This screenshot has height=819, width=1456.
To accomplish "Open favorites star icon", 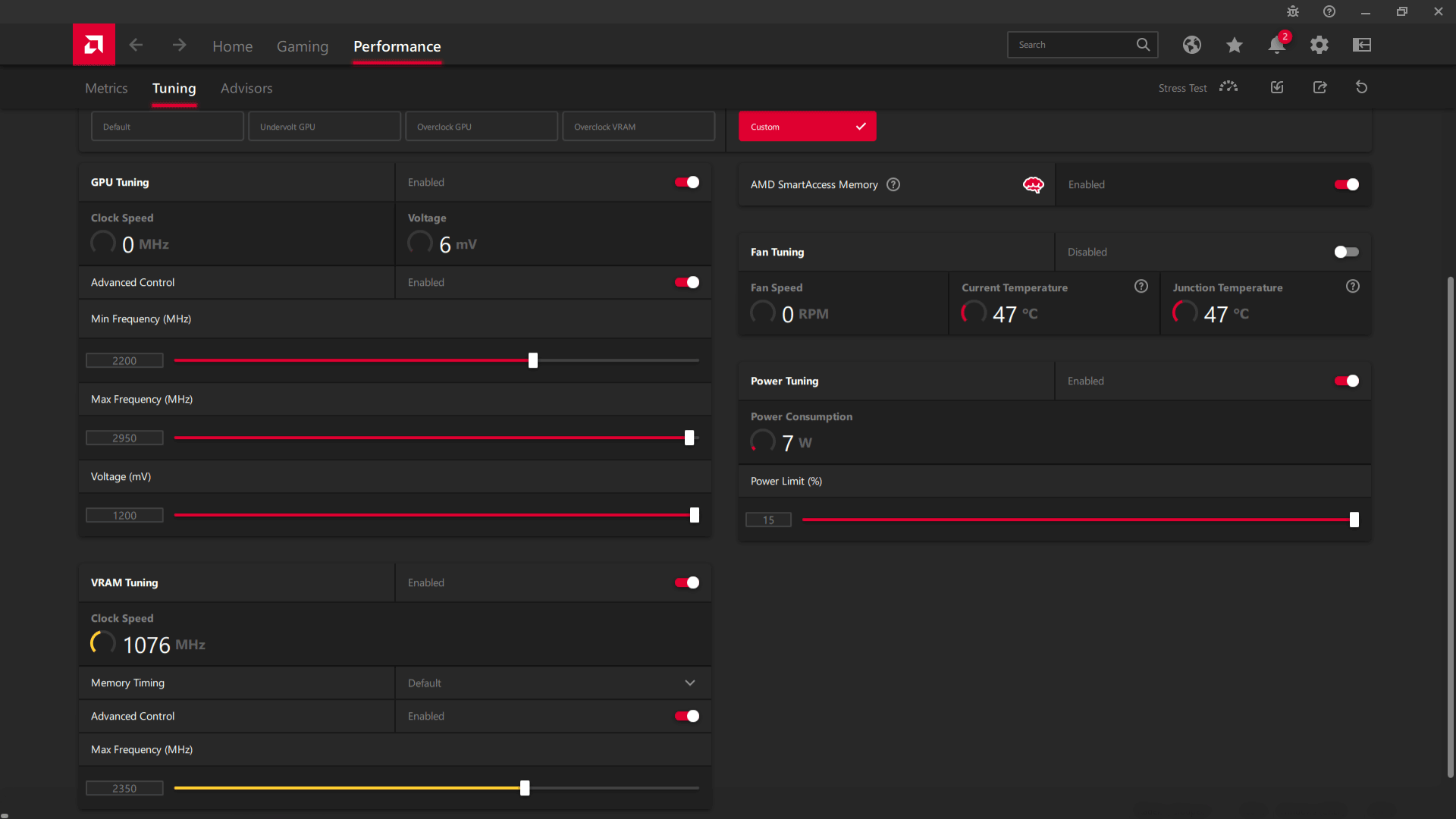I will pos(1235,45).
